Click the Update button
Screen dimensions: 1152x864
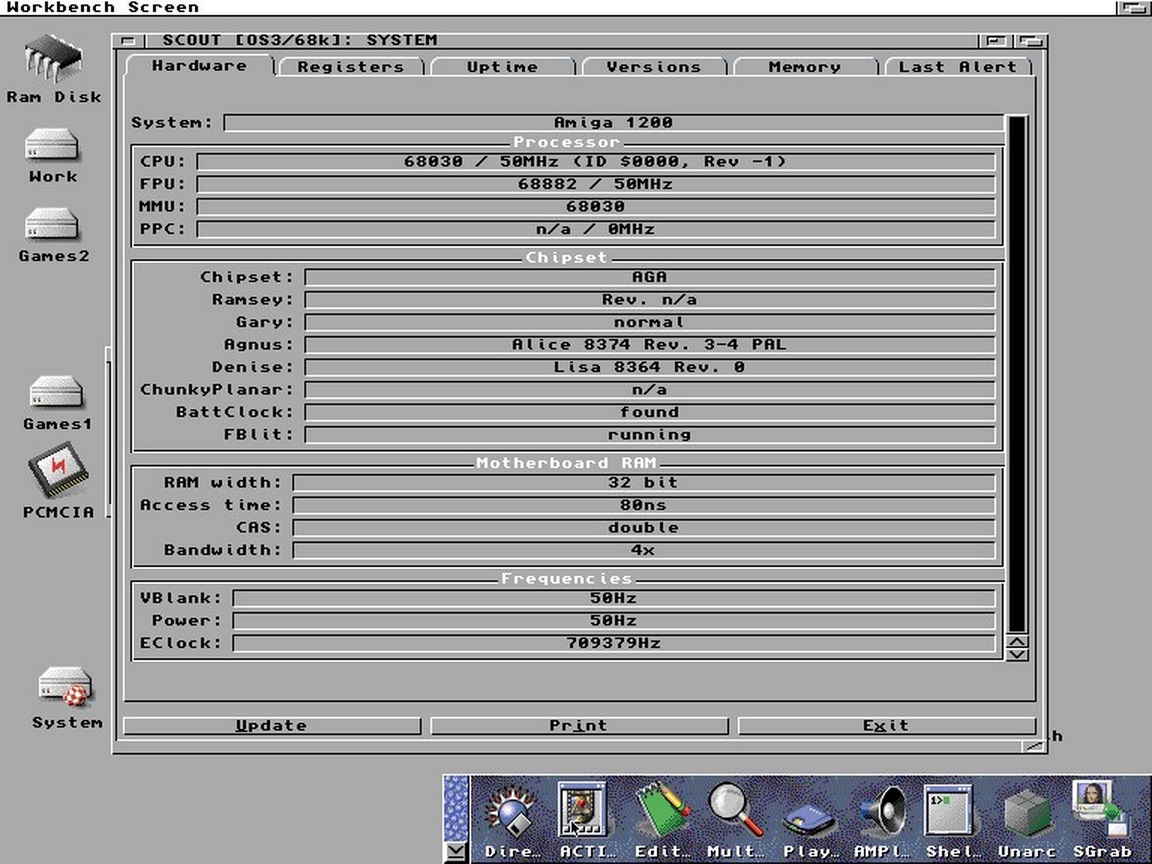272,726
